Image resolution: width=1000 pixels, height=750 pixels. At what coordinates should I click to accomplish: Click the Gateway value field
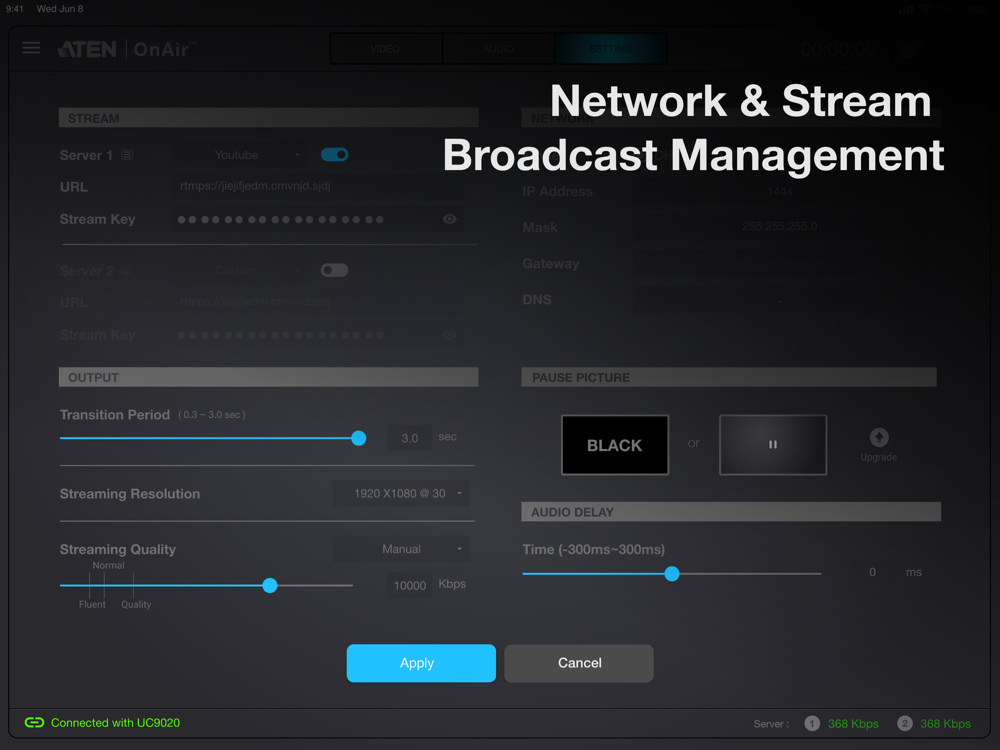click(780, 263)
